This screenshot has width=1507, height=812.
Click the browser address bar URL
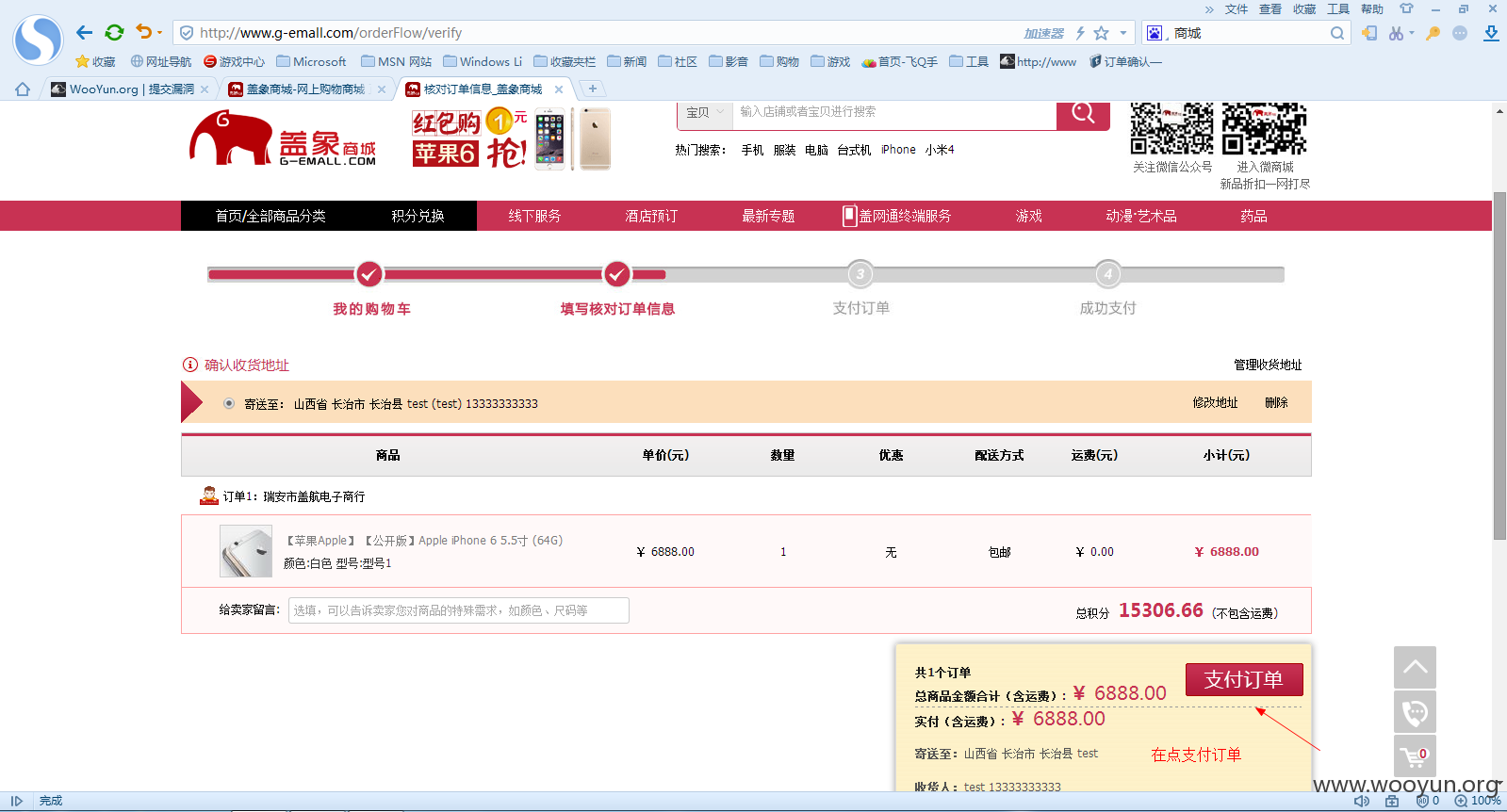[331, 33]
